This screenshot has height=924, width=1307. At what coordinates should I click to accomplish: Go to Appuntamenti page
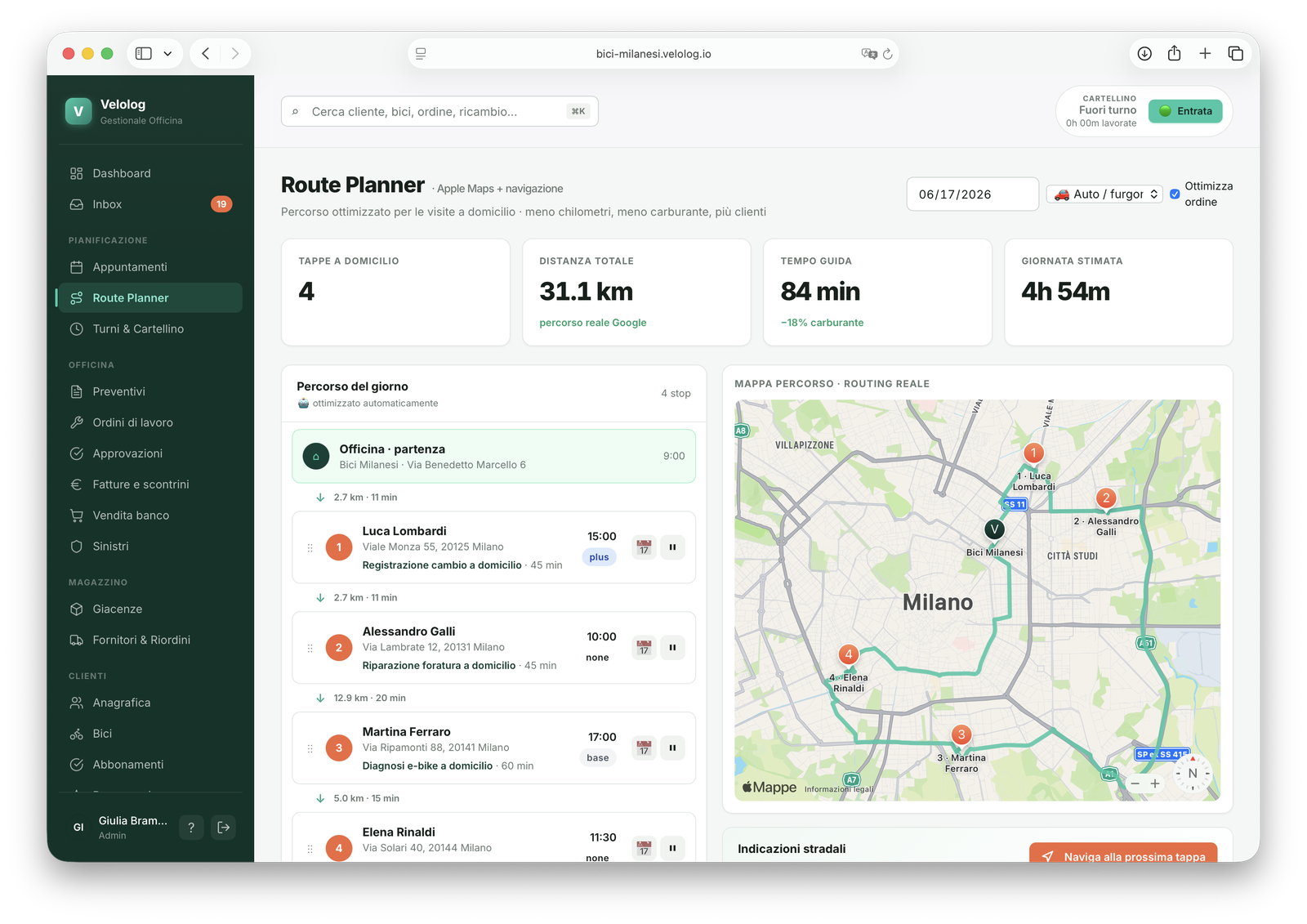click(x=150, y=267)
